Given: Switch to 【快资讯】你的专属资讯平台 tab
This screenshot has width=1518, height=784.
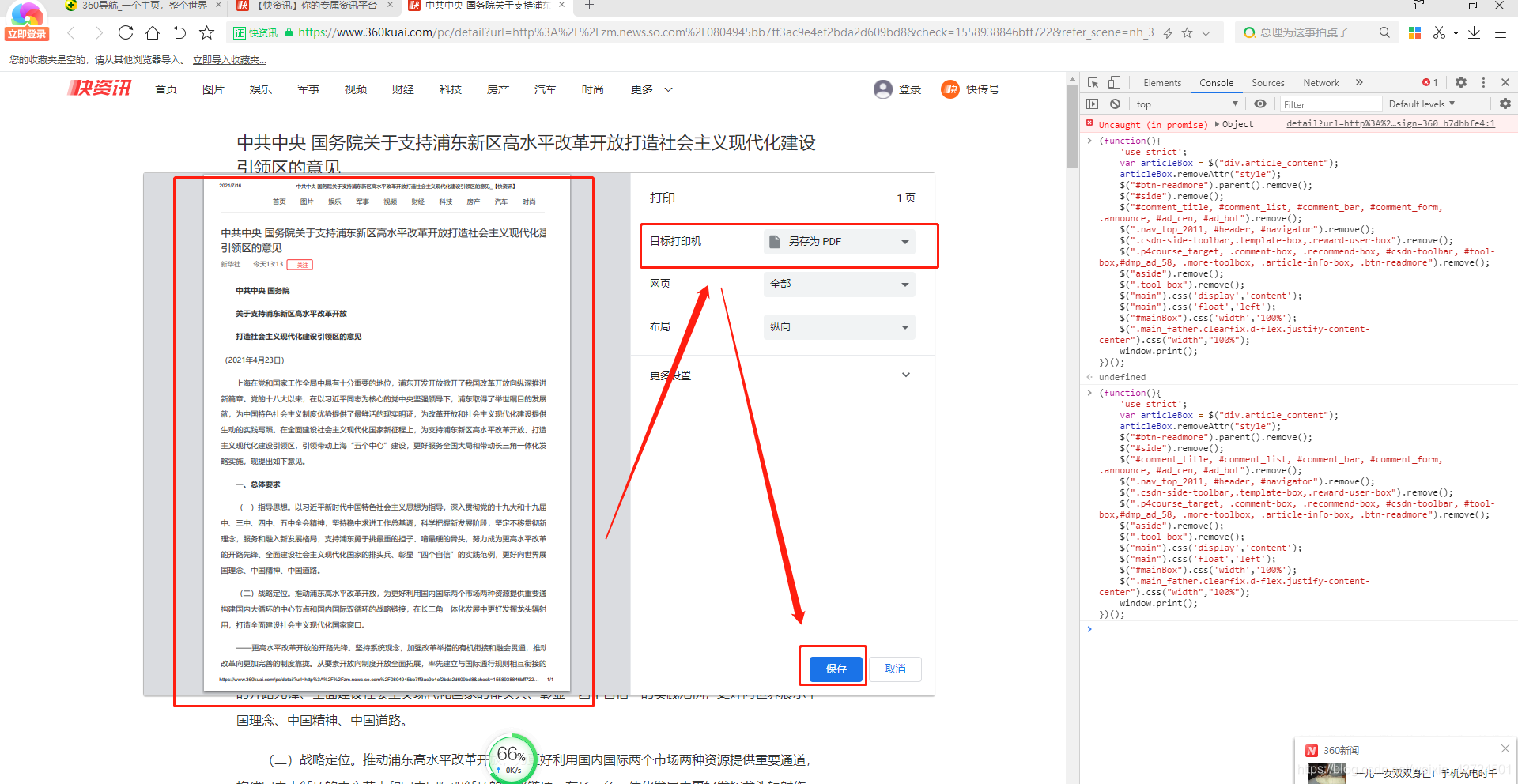Looking at the screenshot, I should pos(316,6).
